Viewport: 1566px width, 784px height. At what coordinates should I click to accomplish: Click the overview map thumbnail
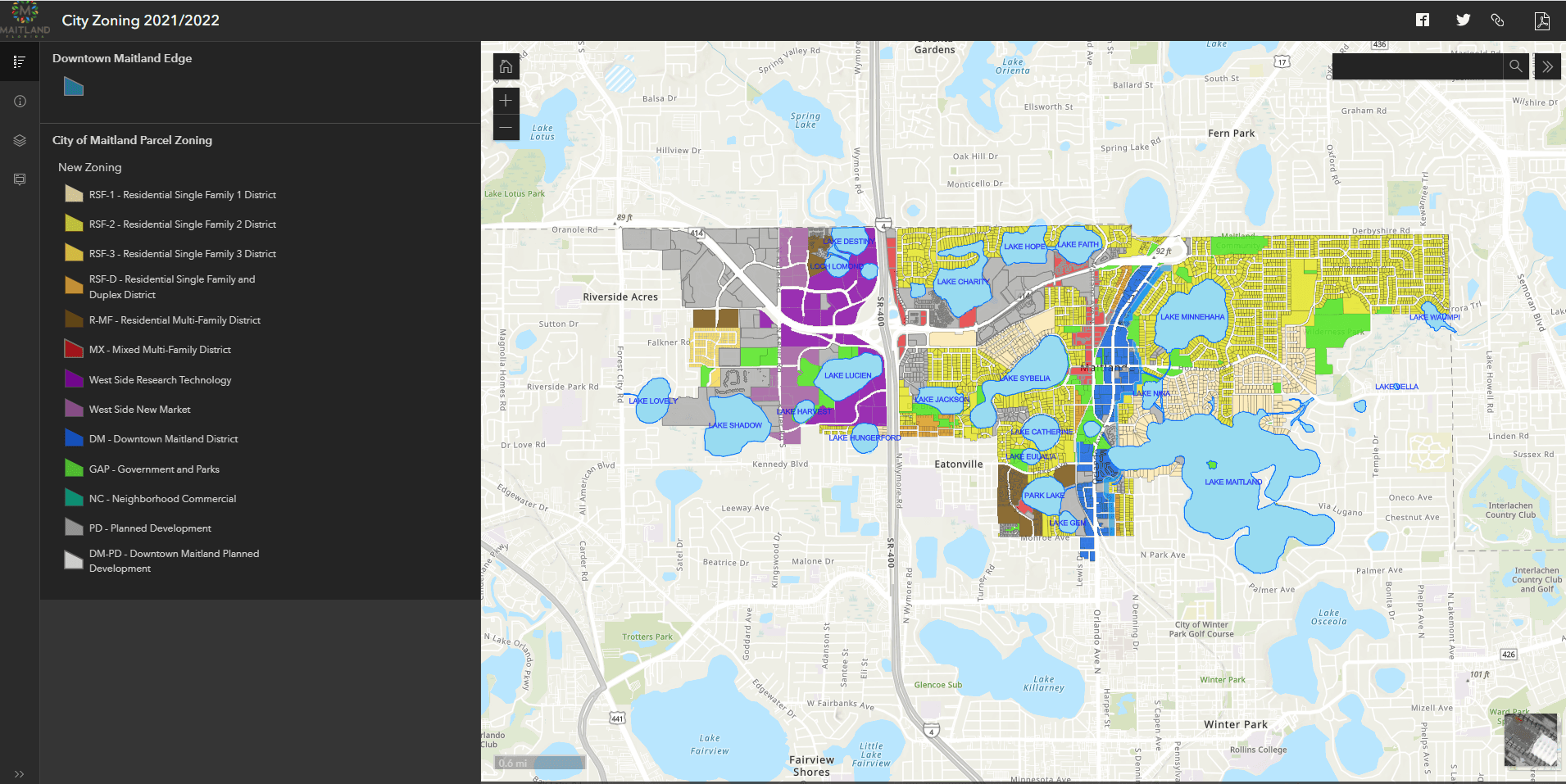pos(1531,741)
